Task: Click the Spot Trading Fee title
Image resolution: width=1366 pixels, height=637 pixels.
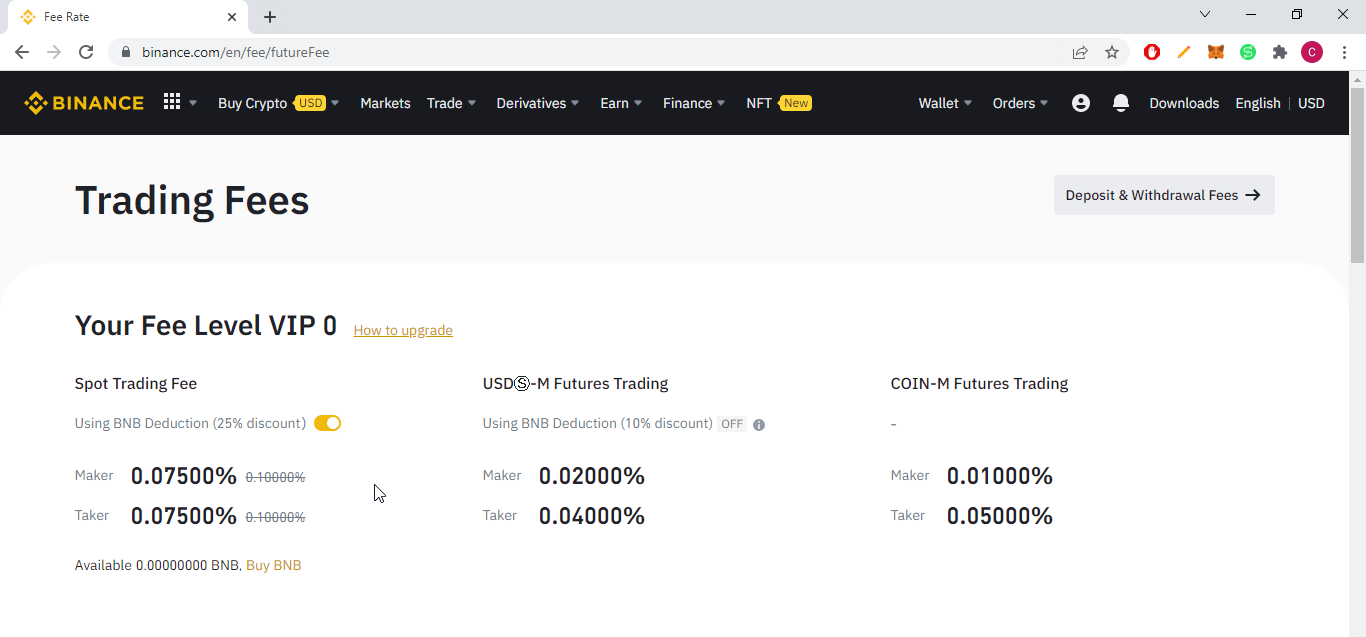Action: point(136,383)
